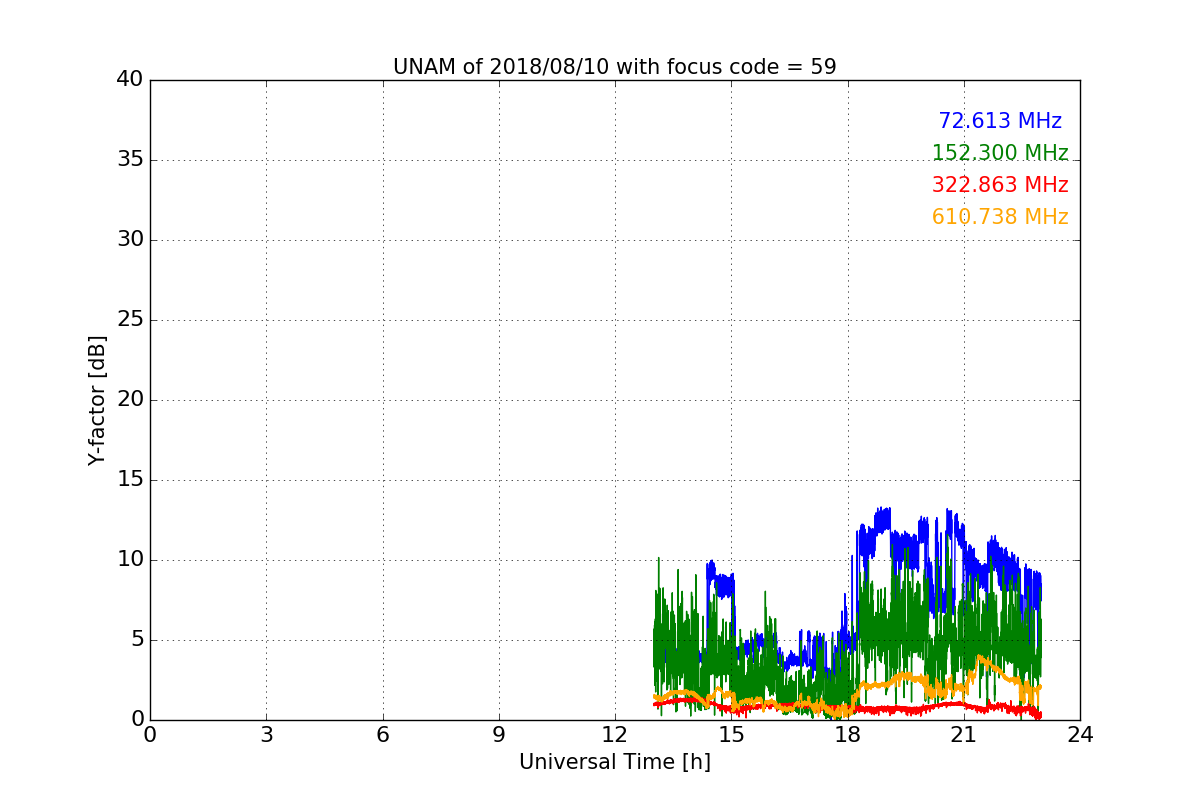Click the orange "610.738 MHz" legend label
Screen dimensions: 1200x800
click(1000, 217)
